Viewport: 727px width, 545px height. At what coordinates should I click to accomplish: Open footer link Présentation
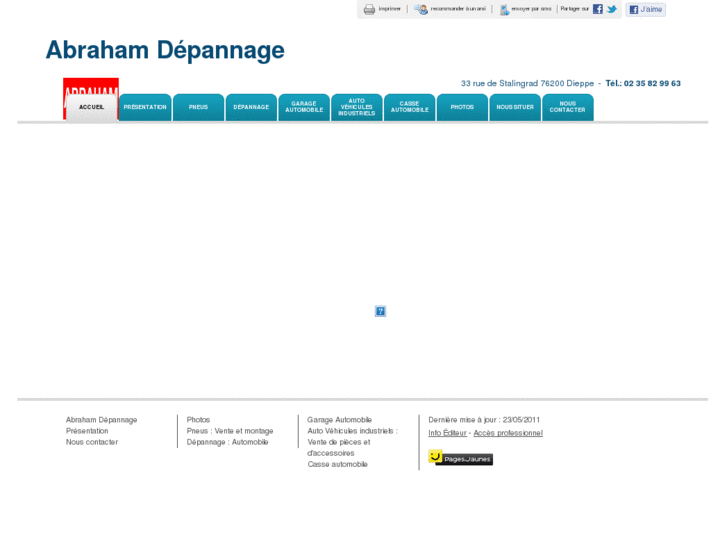[87, 431]
